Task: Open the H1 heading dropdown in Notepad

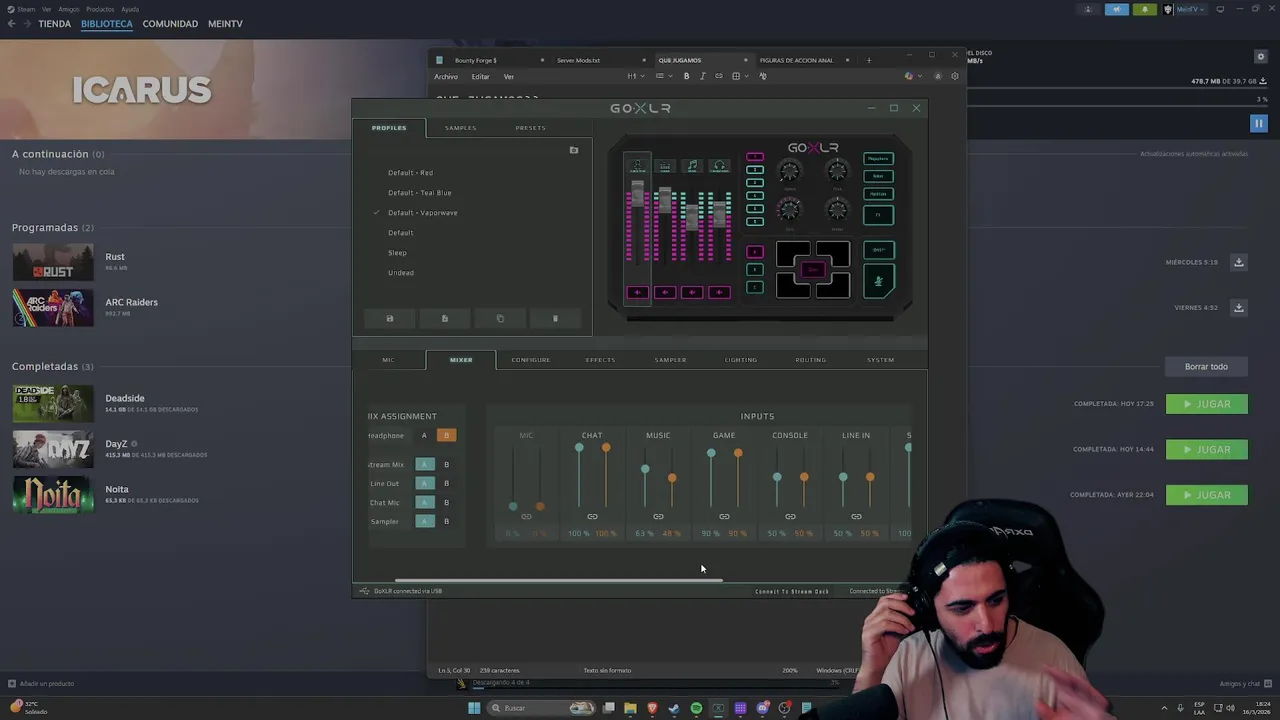Action: [x=634, y=76]
